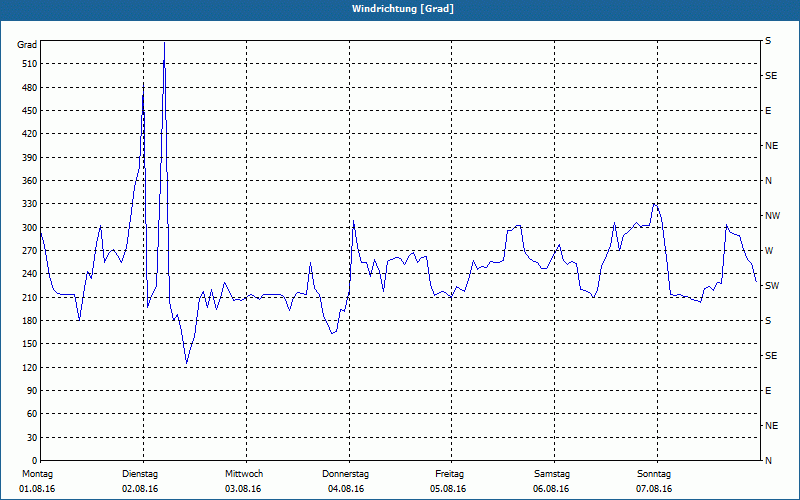800x500 pixels.
Task: Select the date 02.08.16
Action: tap(140, 489)
